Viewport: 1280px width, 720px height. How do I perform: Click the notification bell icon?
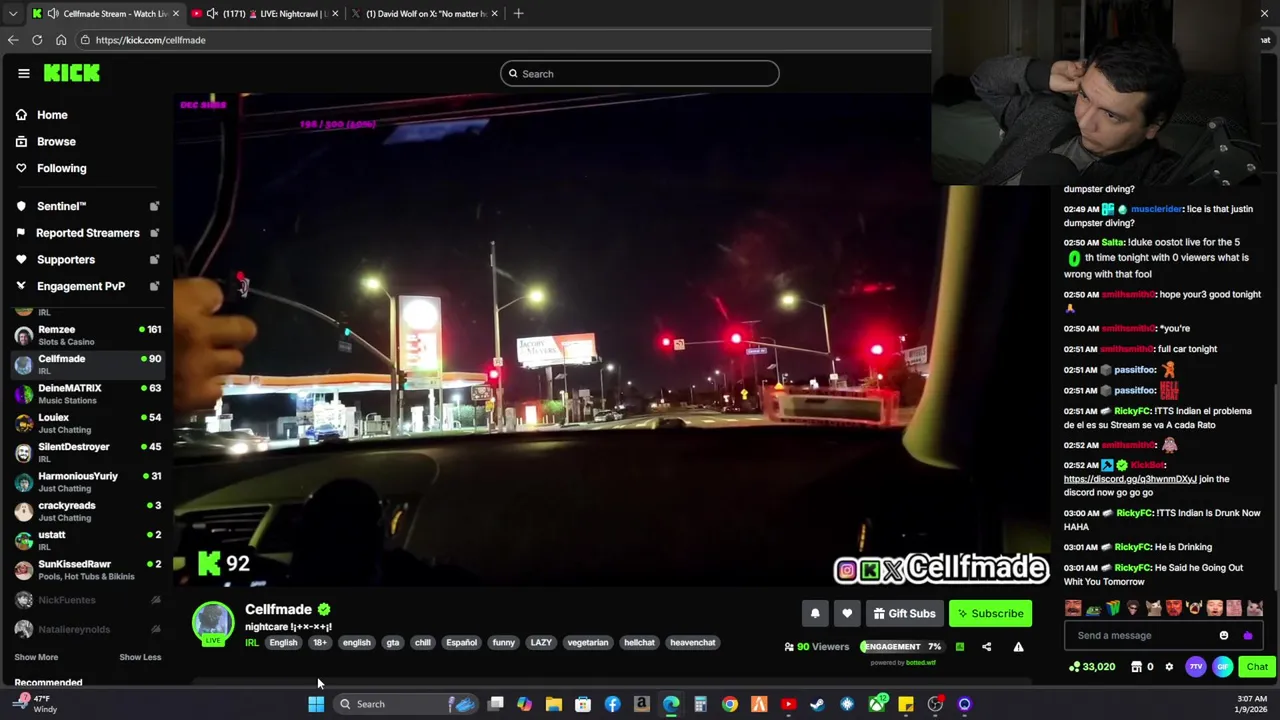pos(815,614)
